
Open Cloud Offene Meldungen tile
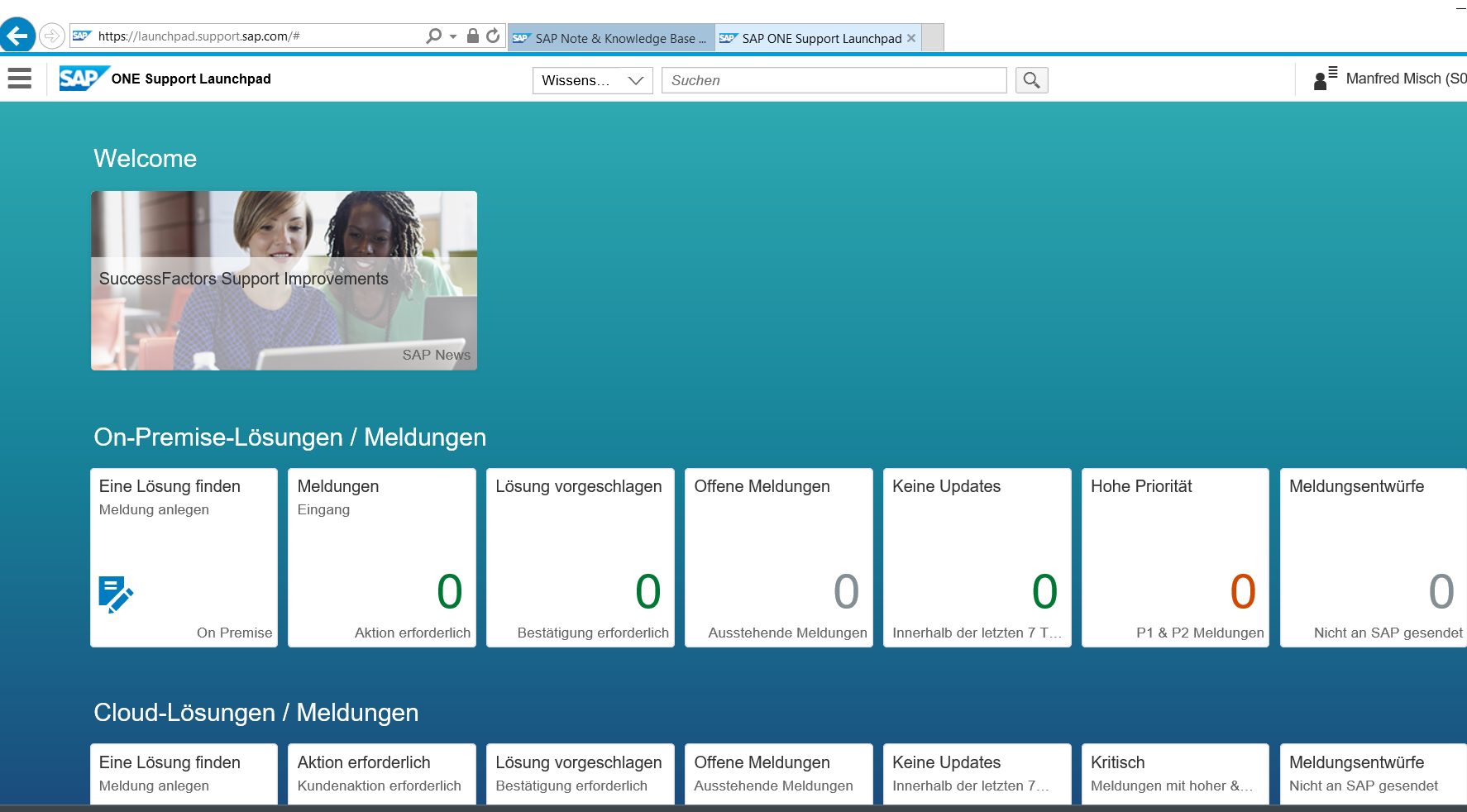pos(779,774)
